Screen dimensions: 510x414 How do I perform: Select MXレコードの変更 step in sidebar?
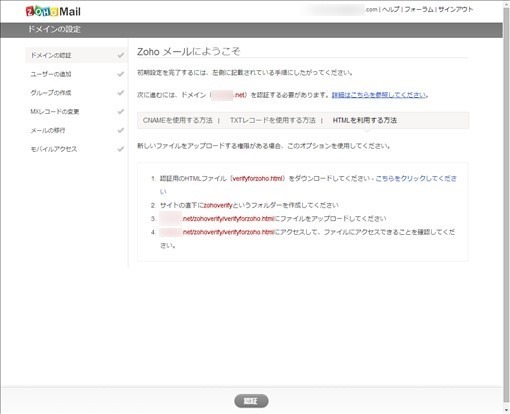(x=55, y=111)
